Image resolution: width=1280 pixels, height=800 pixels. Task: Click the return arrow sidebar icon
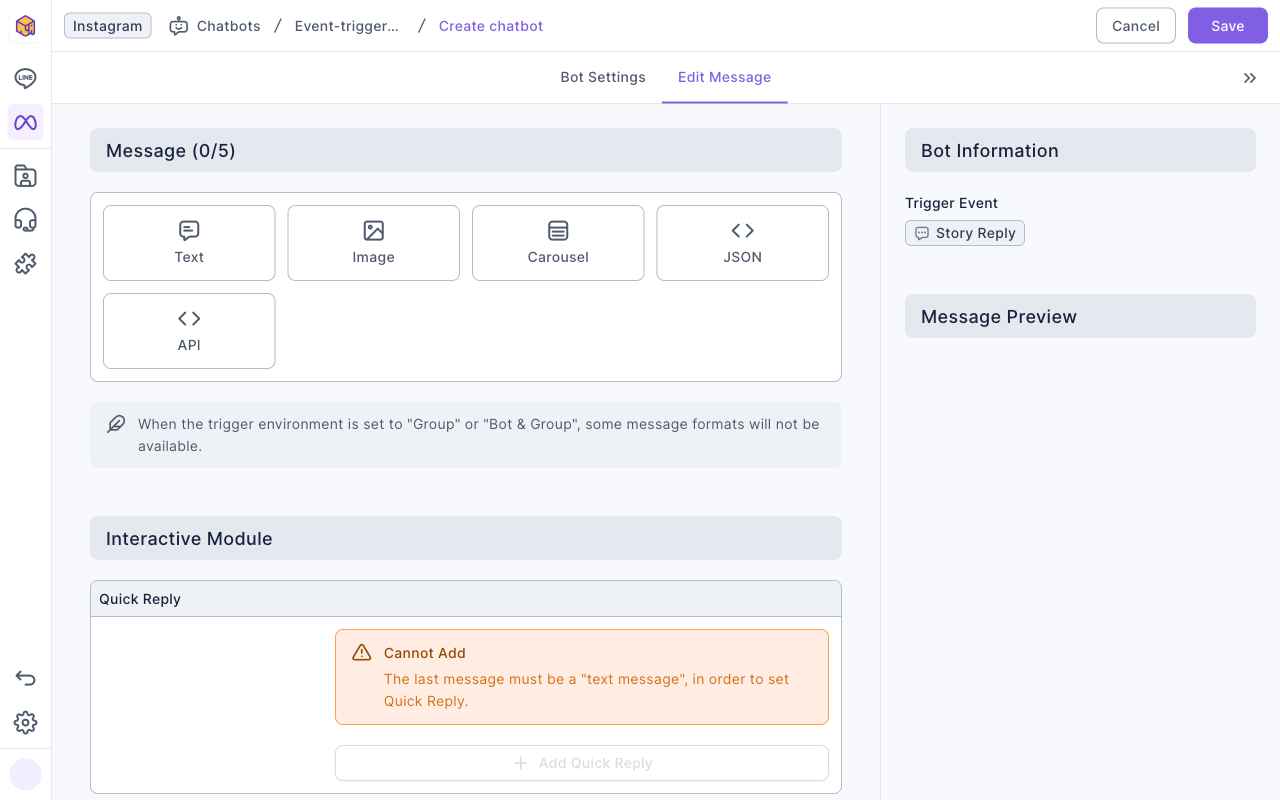25,678
